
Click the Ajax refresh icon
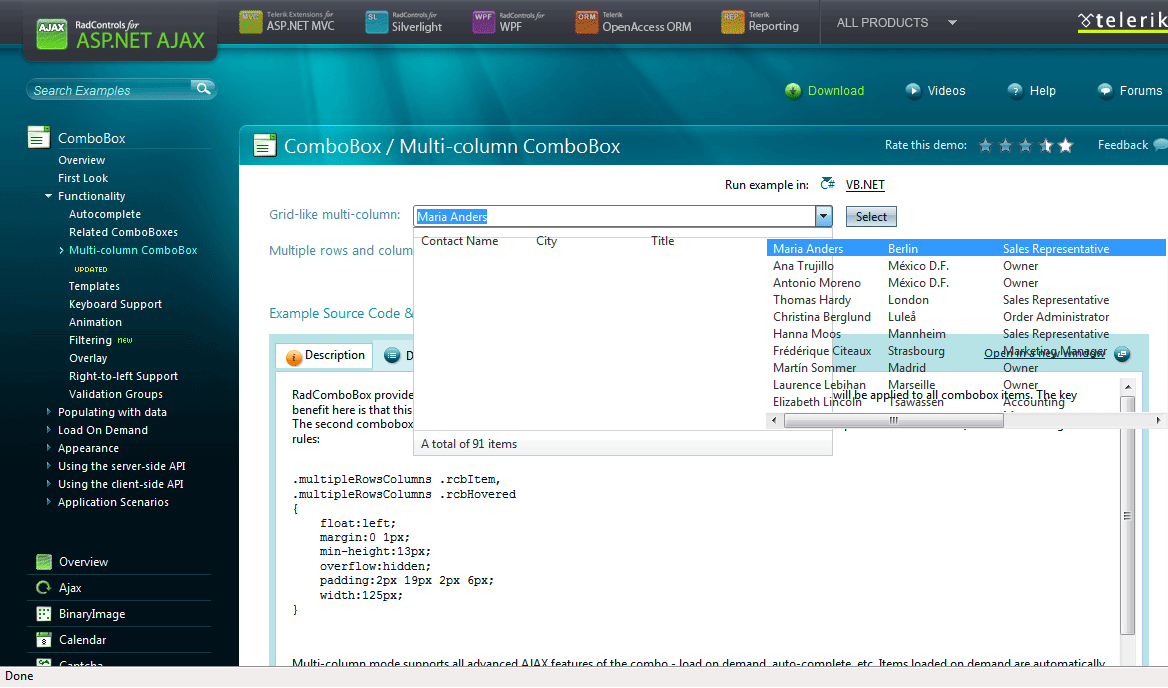coord(44,587)
